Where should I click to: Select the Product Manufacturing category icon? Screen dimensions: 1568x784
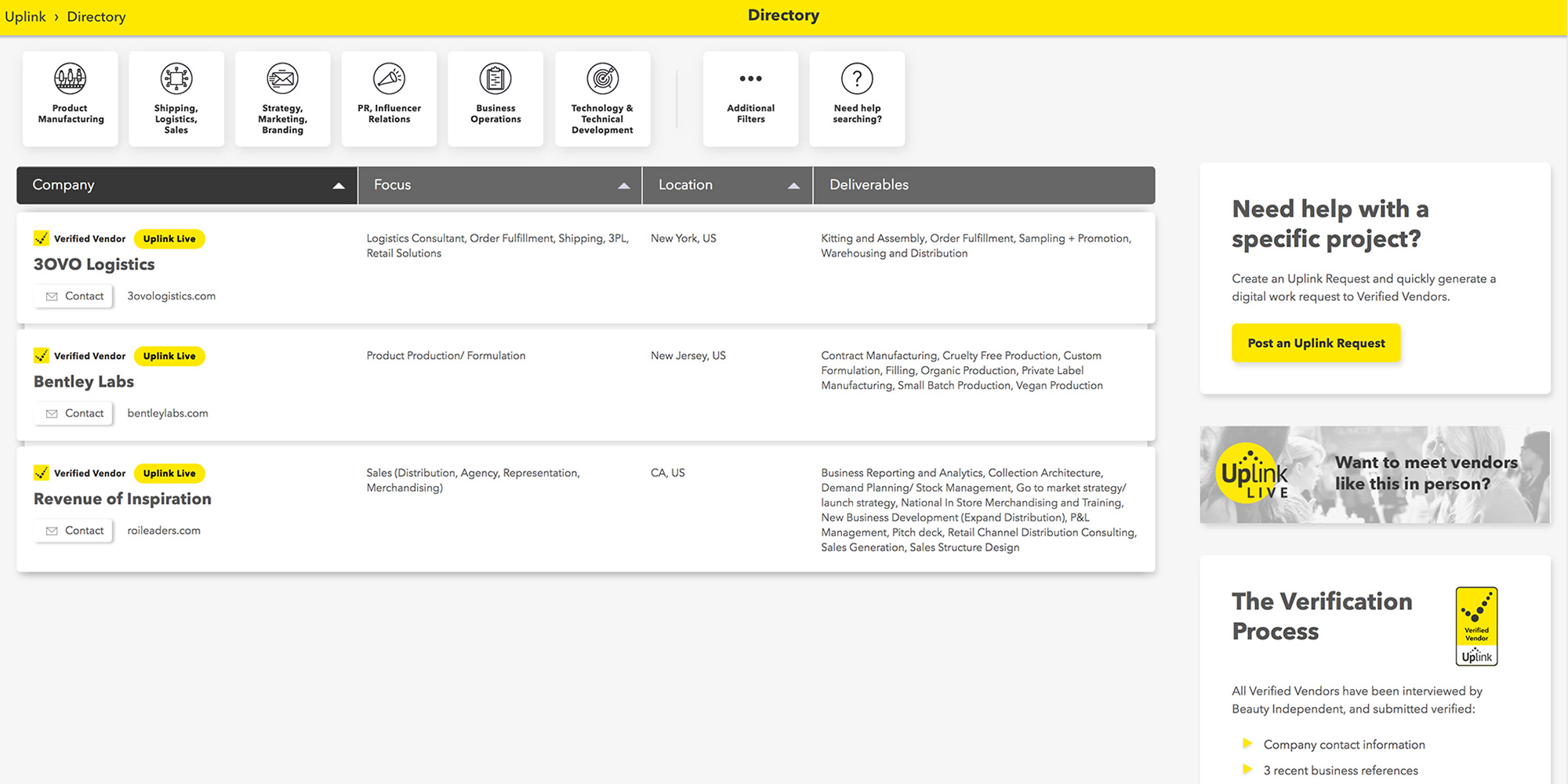click(x=71, y=78)
